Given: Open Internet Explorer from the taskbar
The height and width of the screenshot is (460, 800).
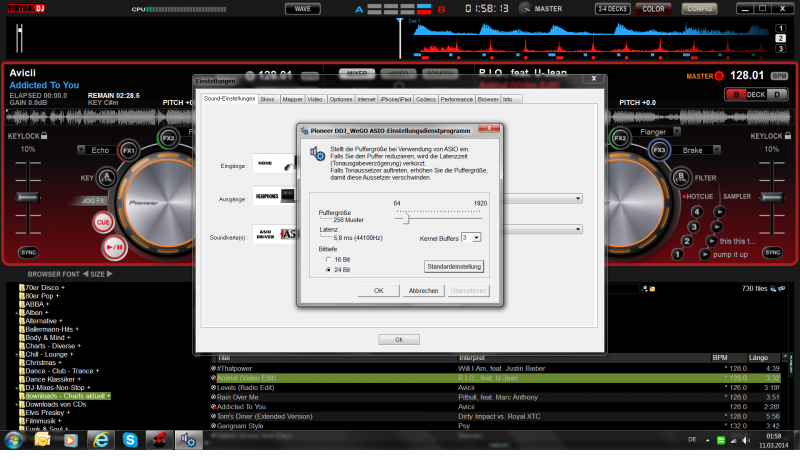Looking at the screenshot, I should [x=101, y=440].
